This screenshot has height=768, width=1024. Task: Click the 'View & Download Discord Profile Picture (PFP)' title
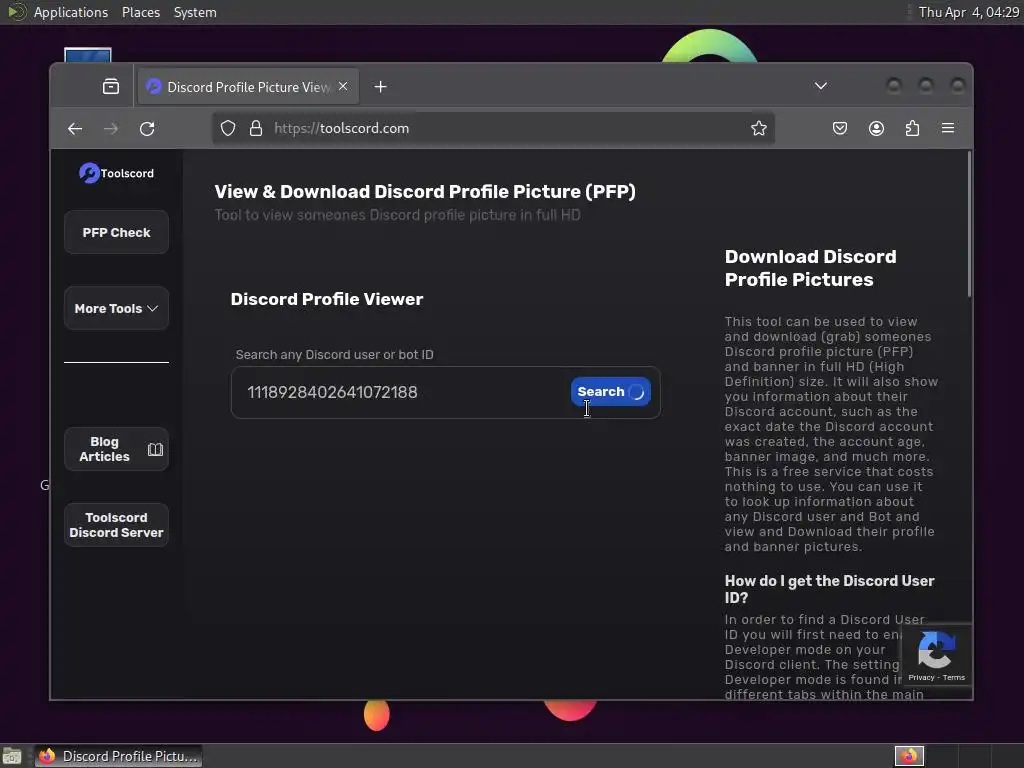click(x=425, y=191)
